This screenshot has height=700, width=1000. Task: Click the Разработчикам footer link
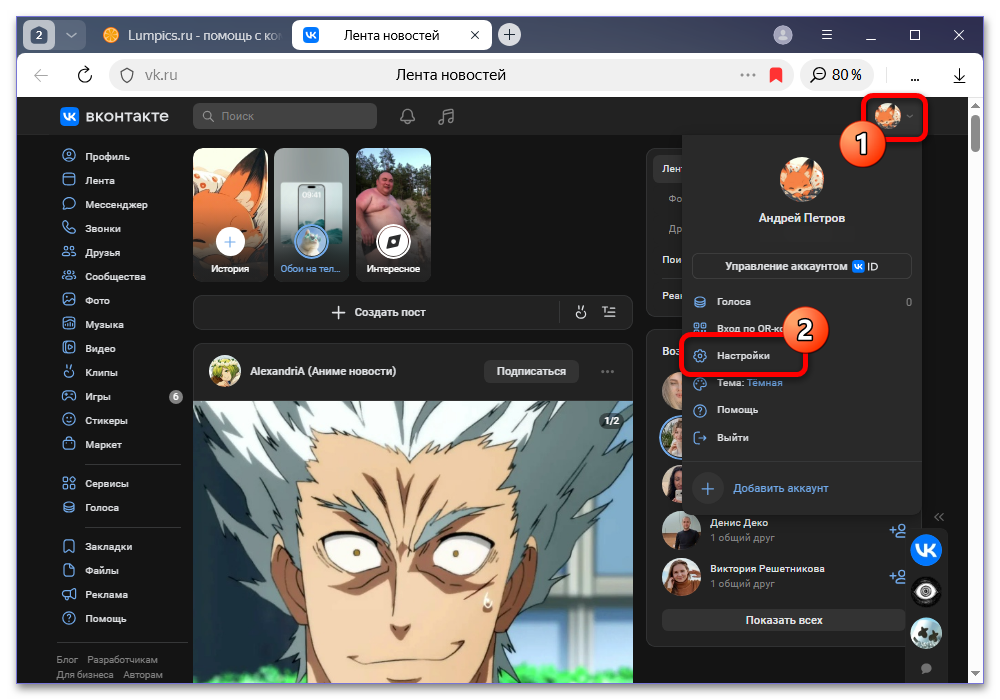tap(122, 660)
